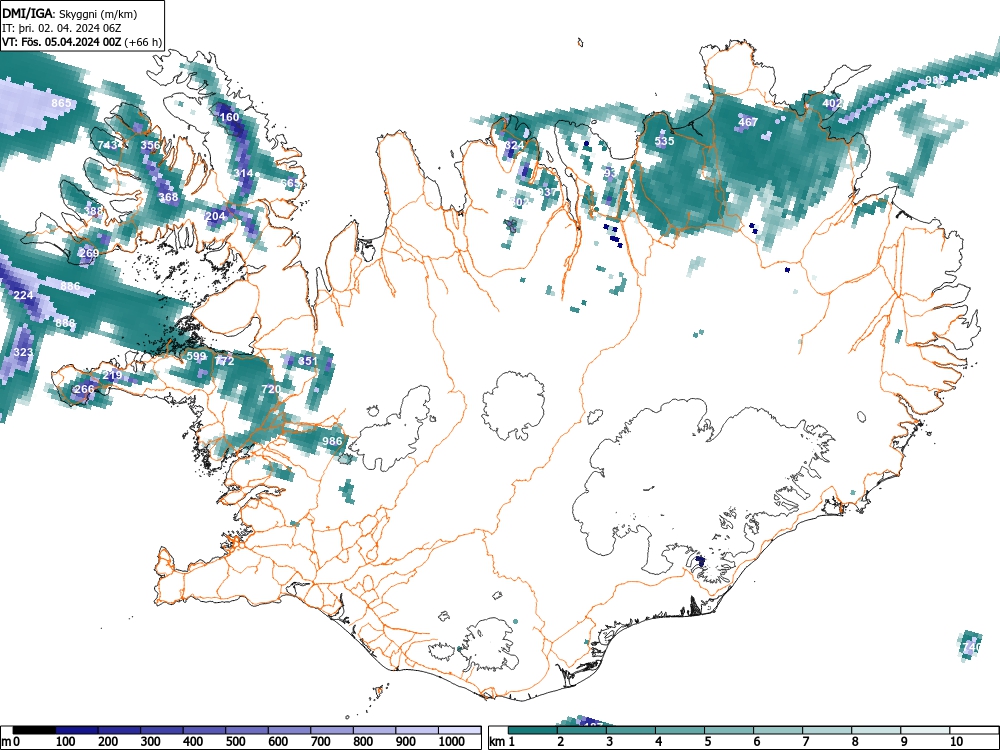Select map value 172
This screenshot has height=750, width=1000.
224,361
